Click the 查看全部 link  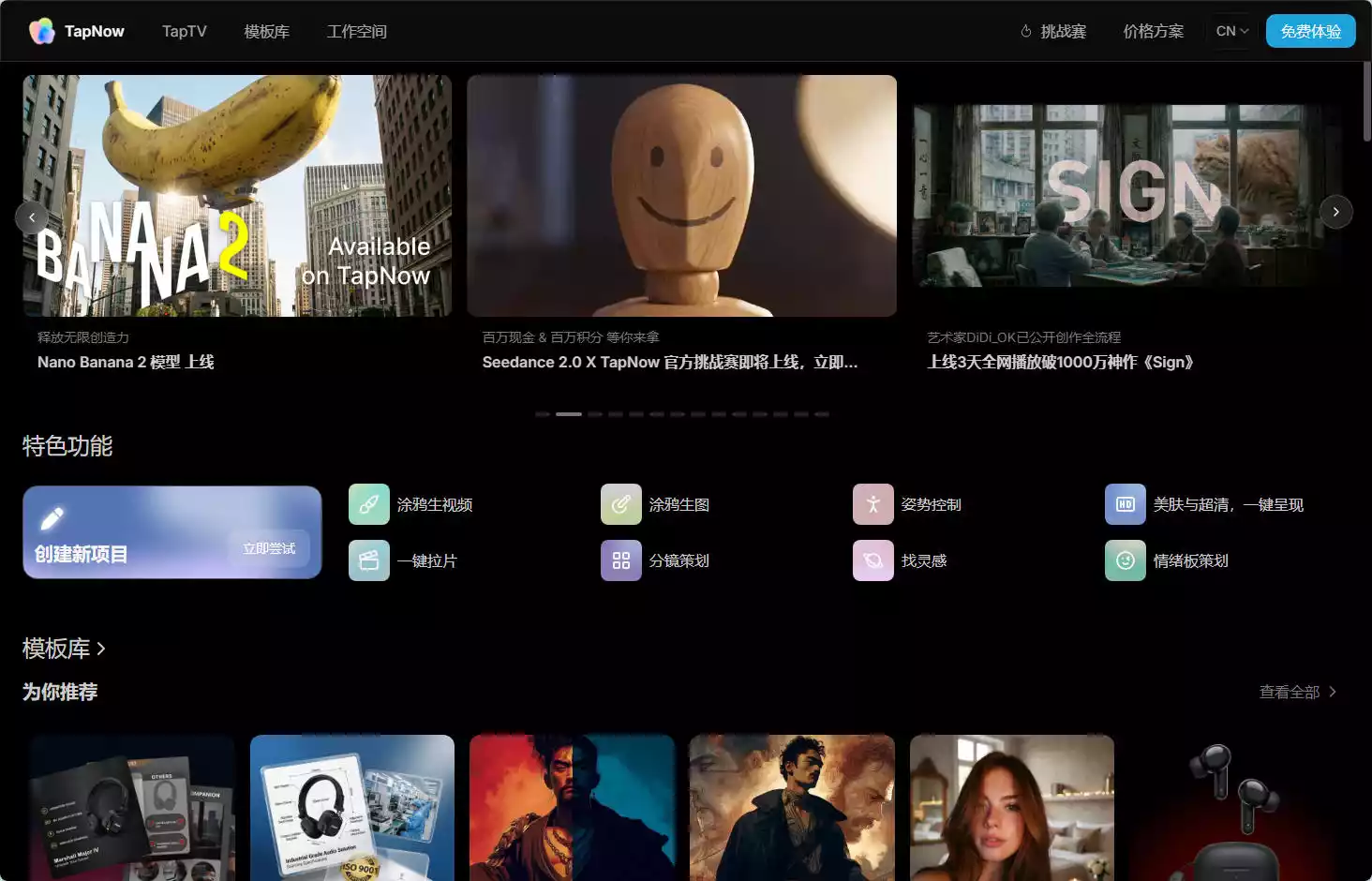(1298, 692)
